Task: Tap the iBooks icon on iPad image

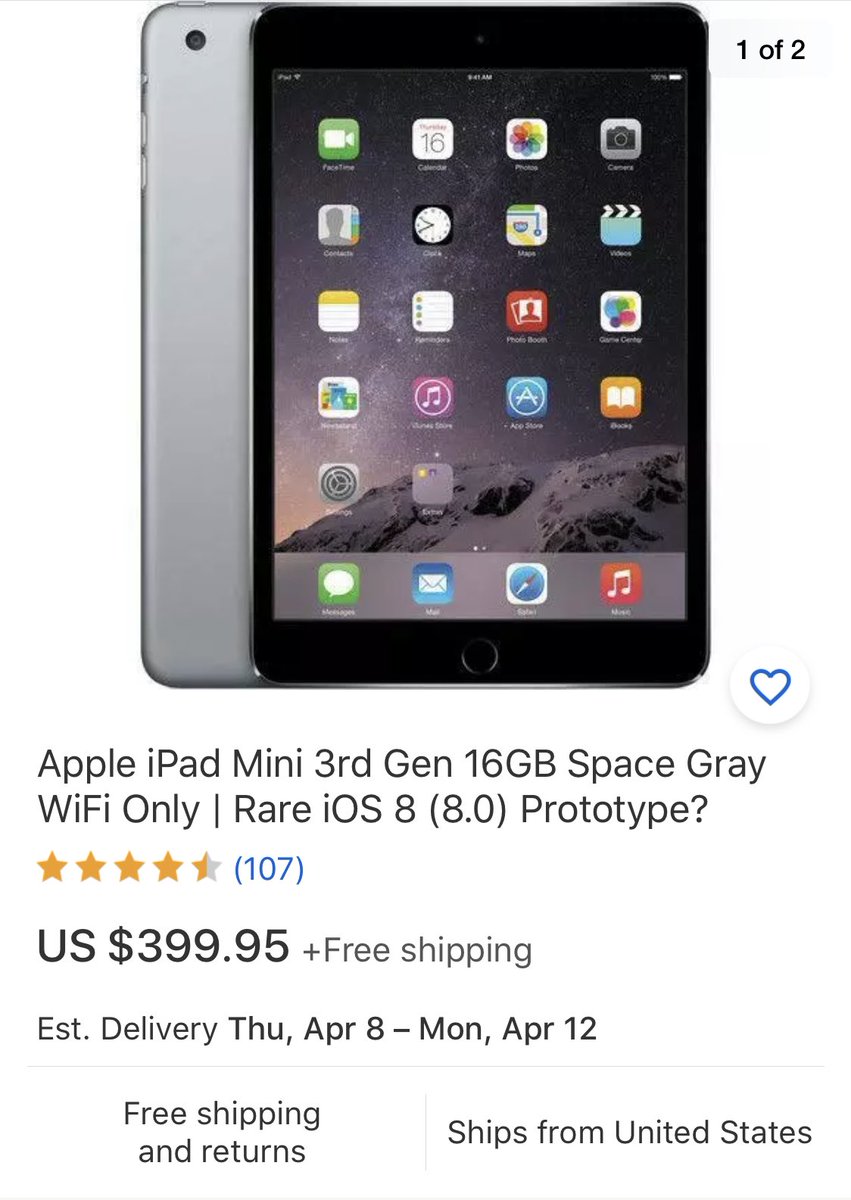Action: (620, 398)
